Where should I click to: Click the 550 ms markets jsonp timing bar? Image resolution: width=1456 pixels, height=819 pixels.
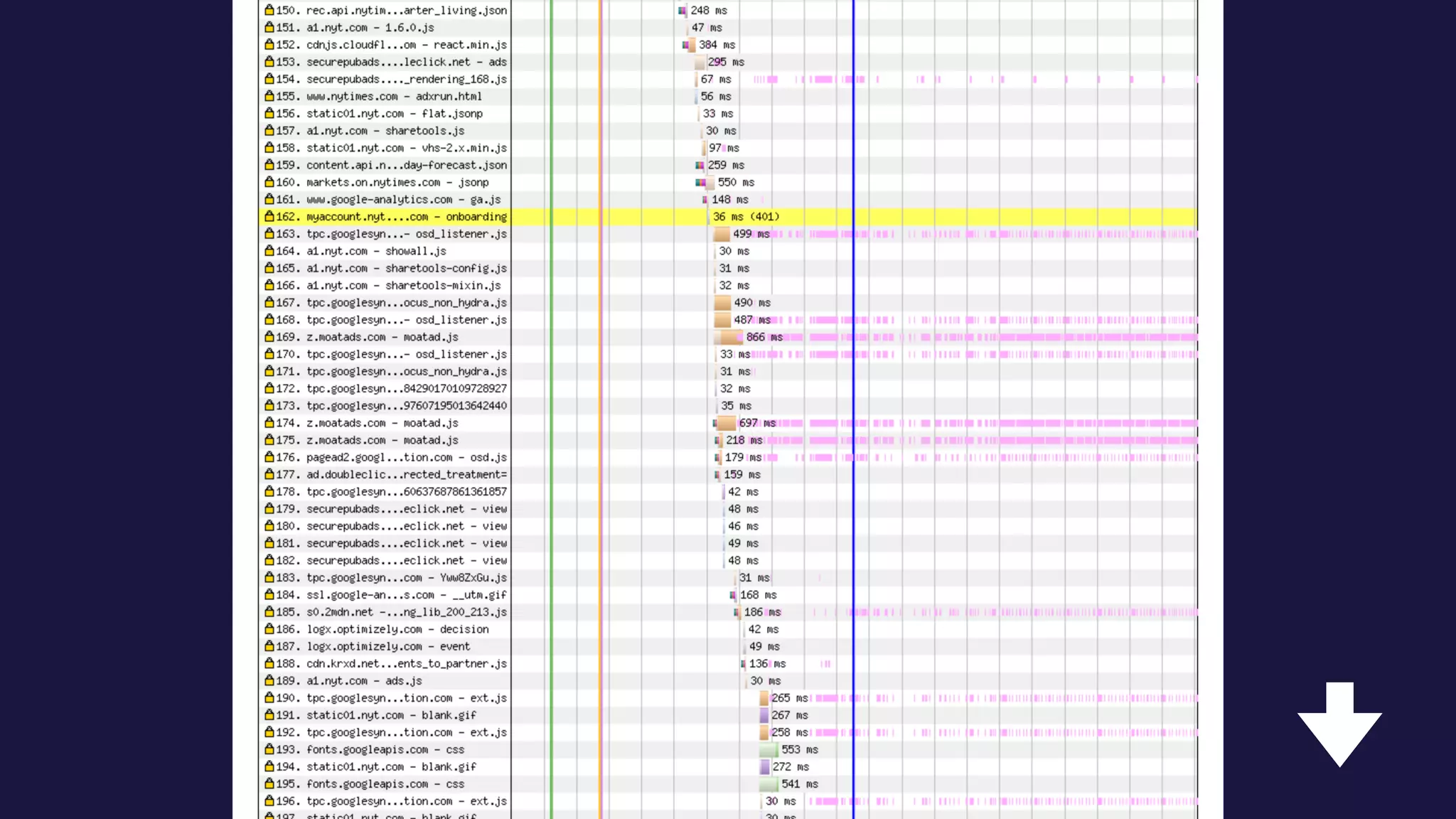(x=709, y=183)
